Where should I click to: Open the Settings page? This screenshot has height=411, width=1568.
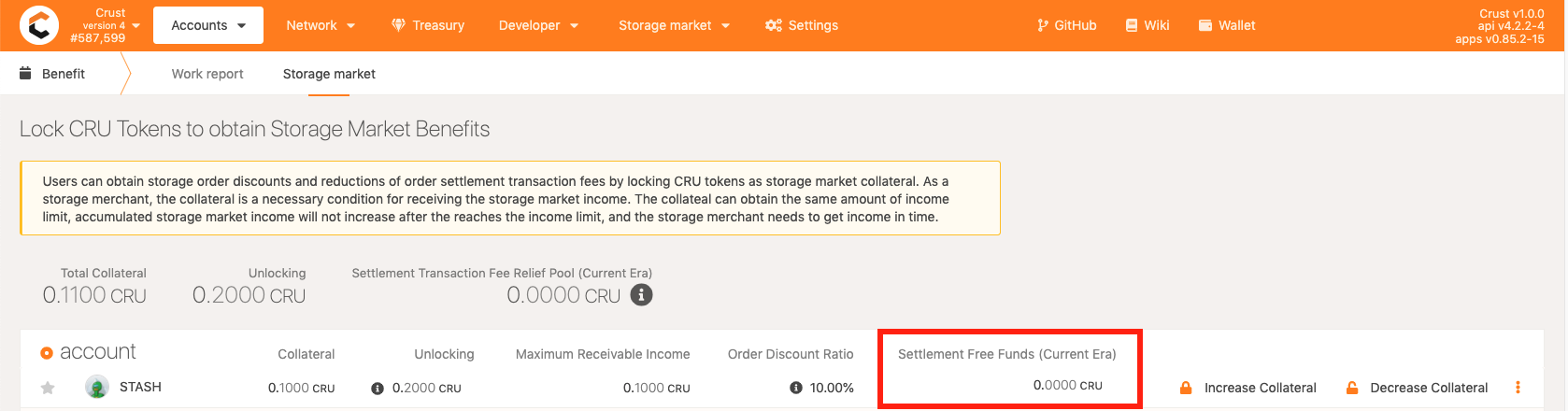[x=802, y=25]
